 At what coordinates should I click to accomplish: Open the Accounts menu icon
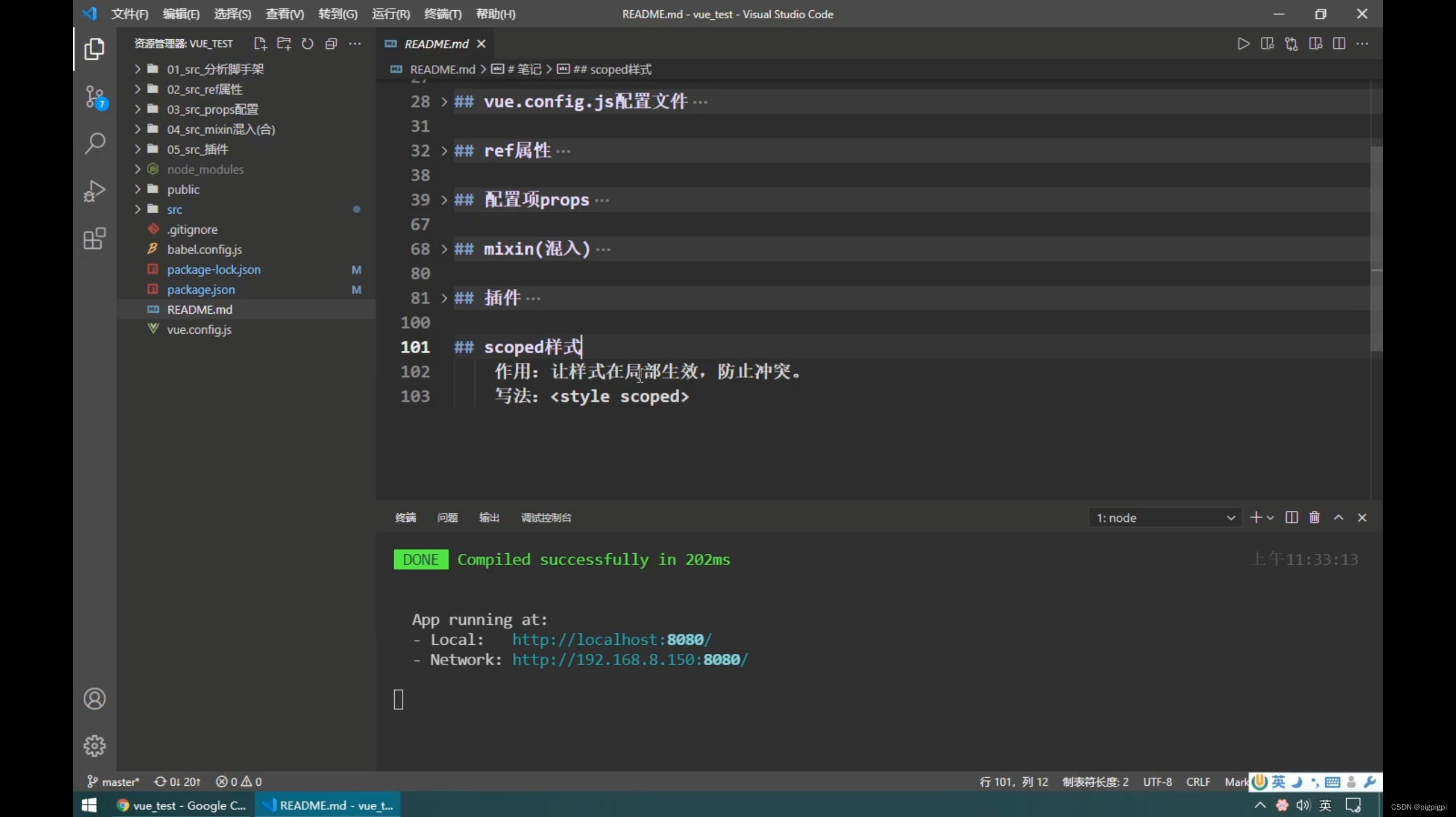pyautogui.click(x=94, y=699)
